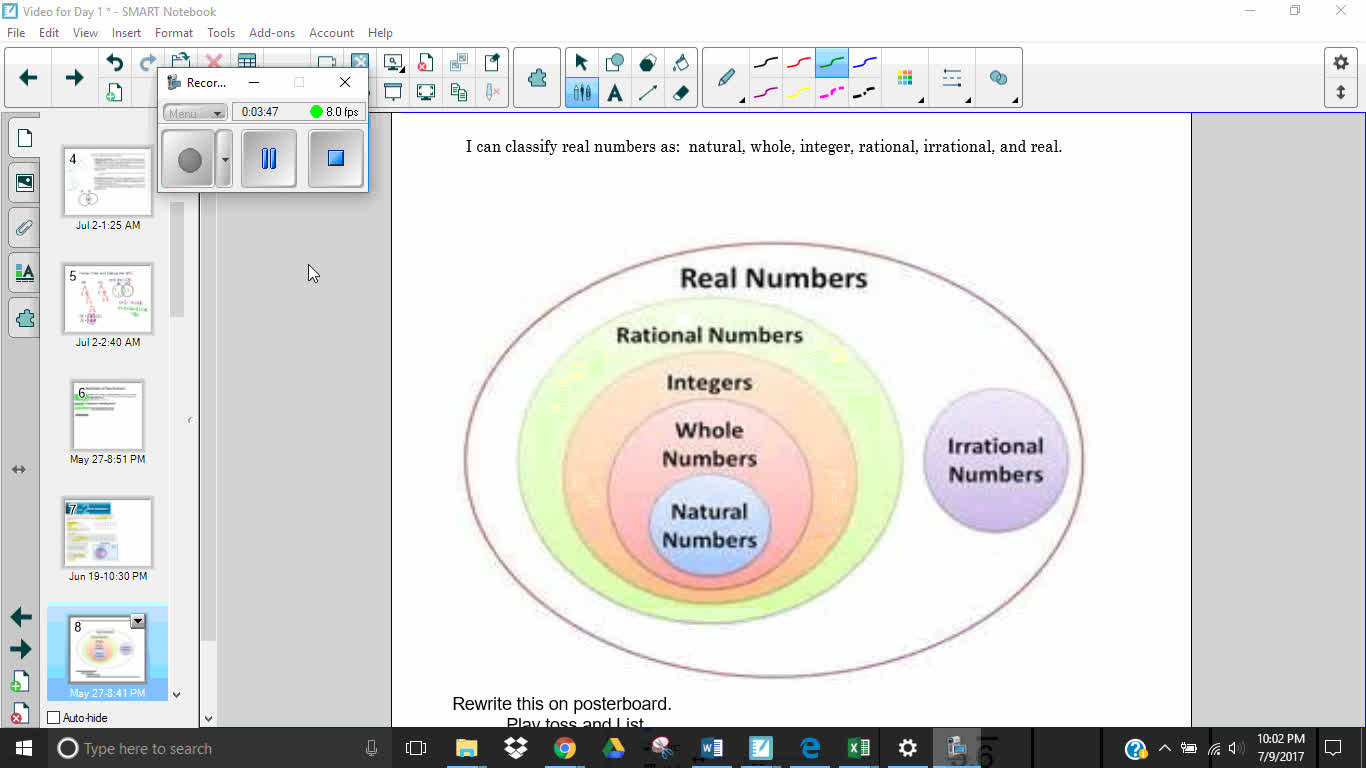Expand the pen styles options arrow

coord(744,100)
